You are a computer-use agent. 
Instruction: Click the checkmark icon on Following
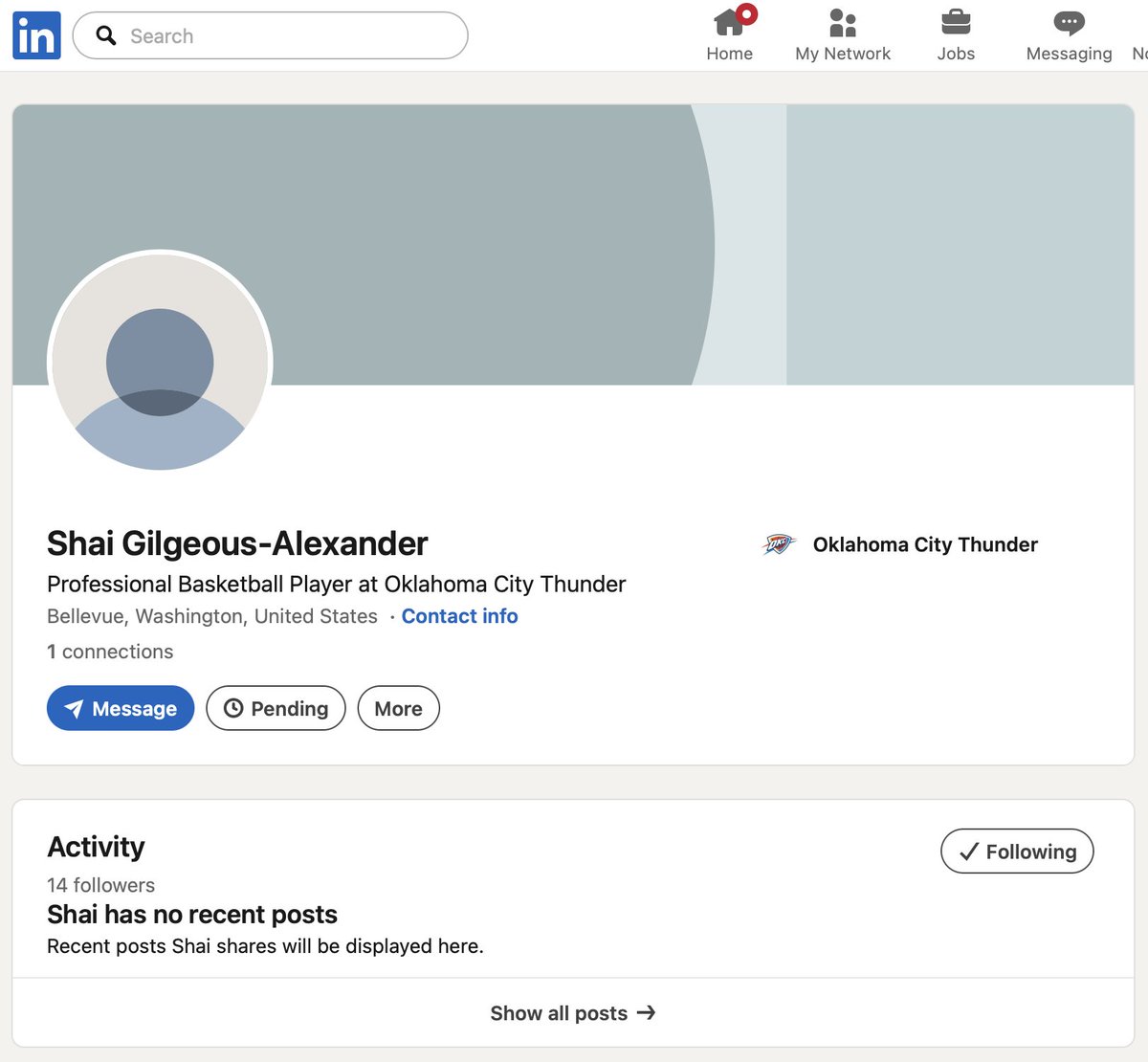coord(969,852)
